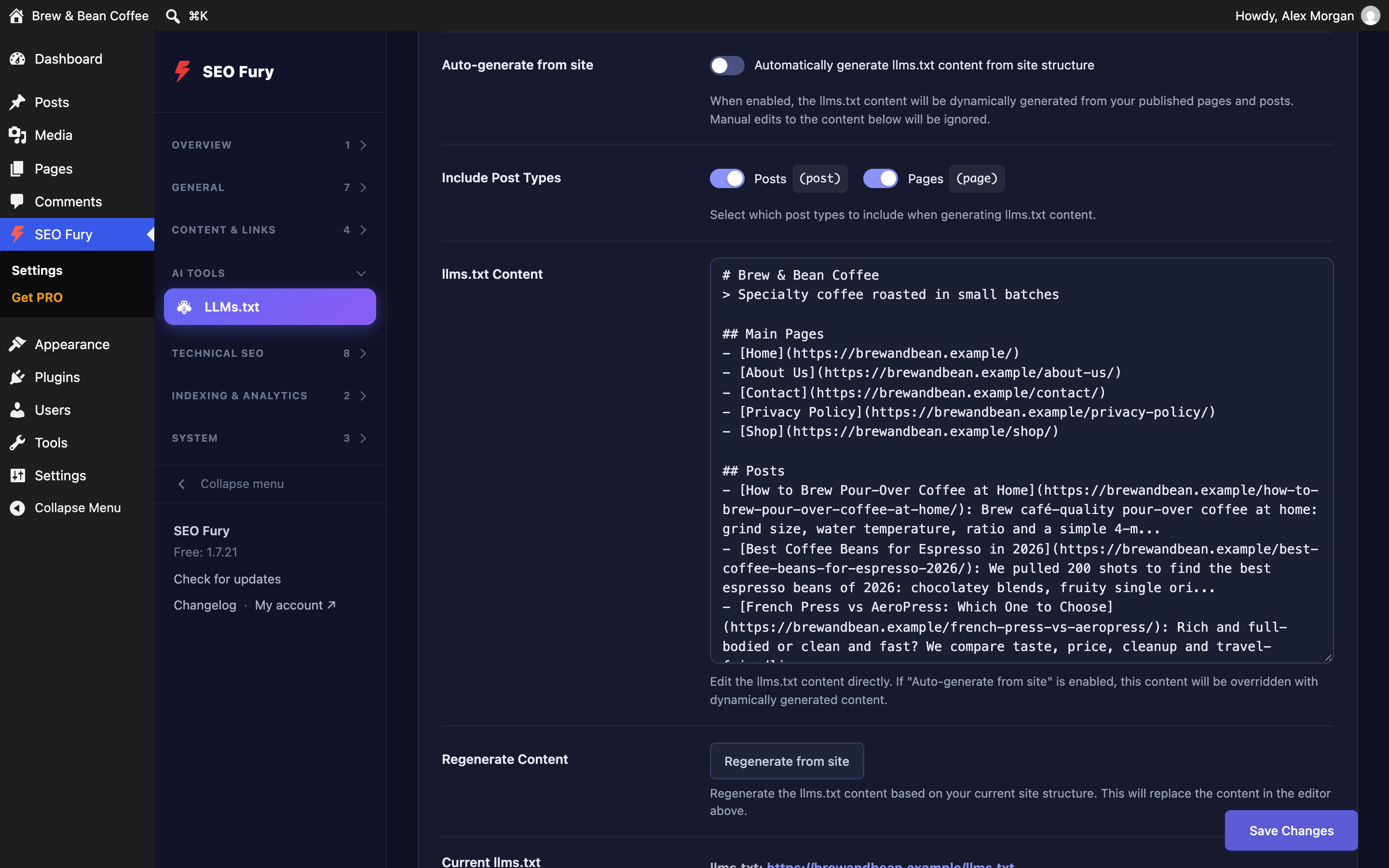This screenshot has width=1389, height=868.
Task: Expand the System section chevron
Action: click(x=363, y=438)
